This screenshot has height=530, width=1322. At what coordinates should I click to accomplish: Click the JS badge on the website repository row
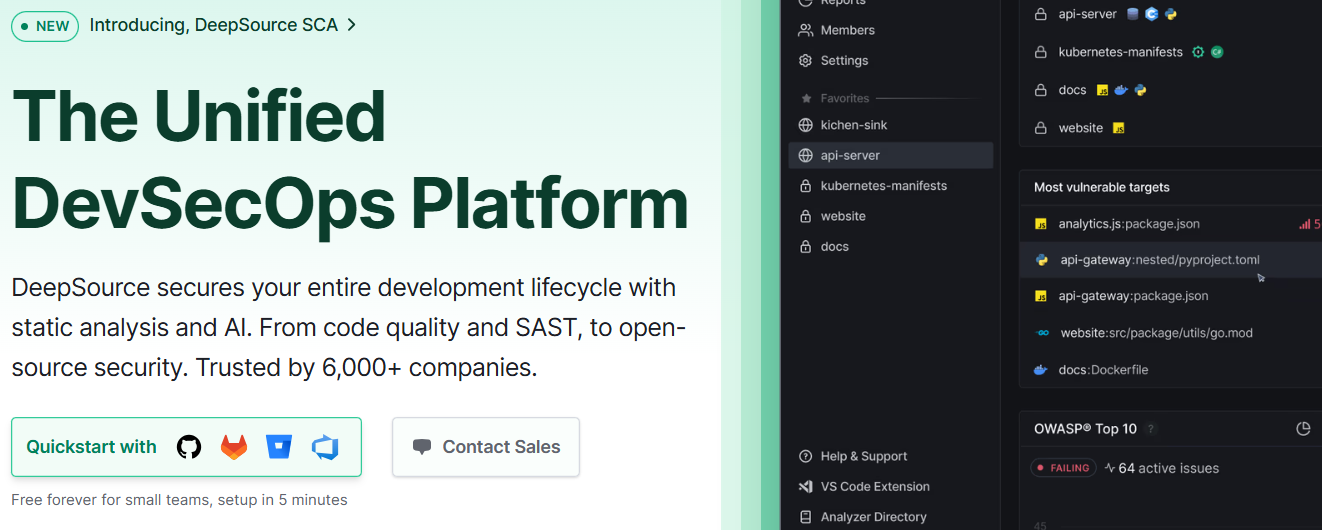1119,128
